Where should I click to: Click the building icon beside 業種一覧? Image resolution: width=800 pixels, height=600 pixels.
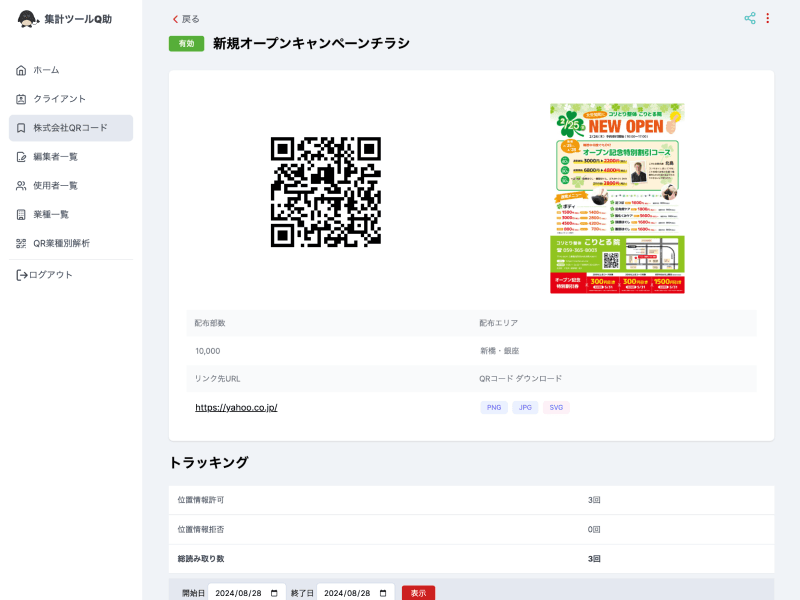(x=21, y=214)
